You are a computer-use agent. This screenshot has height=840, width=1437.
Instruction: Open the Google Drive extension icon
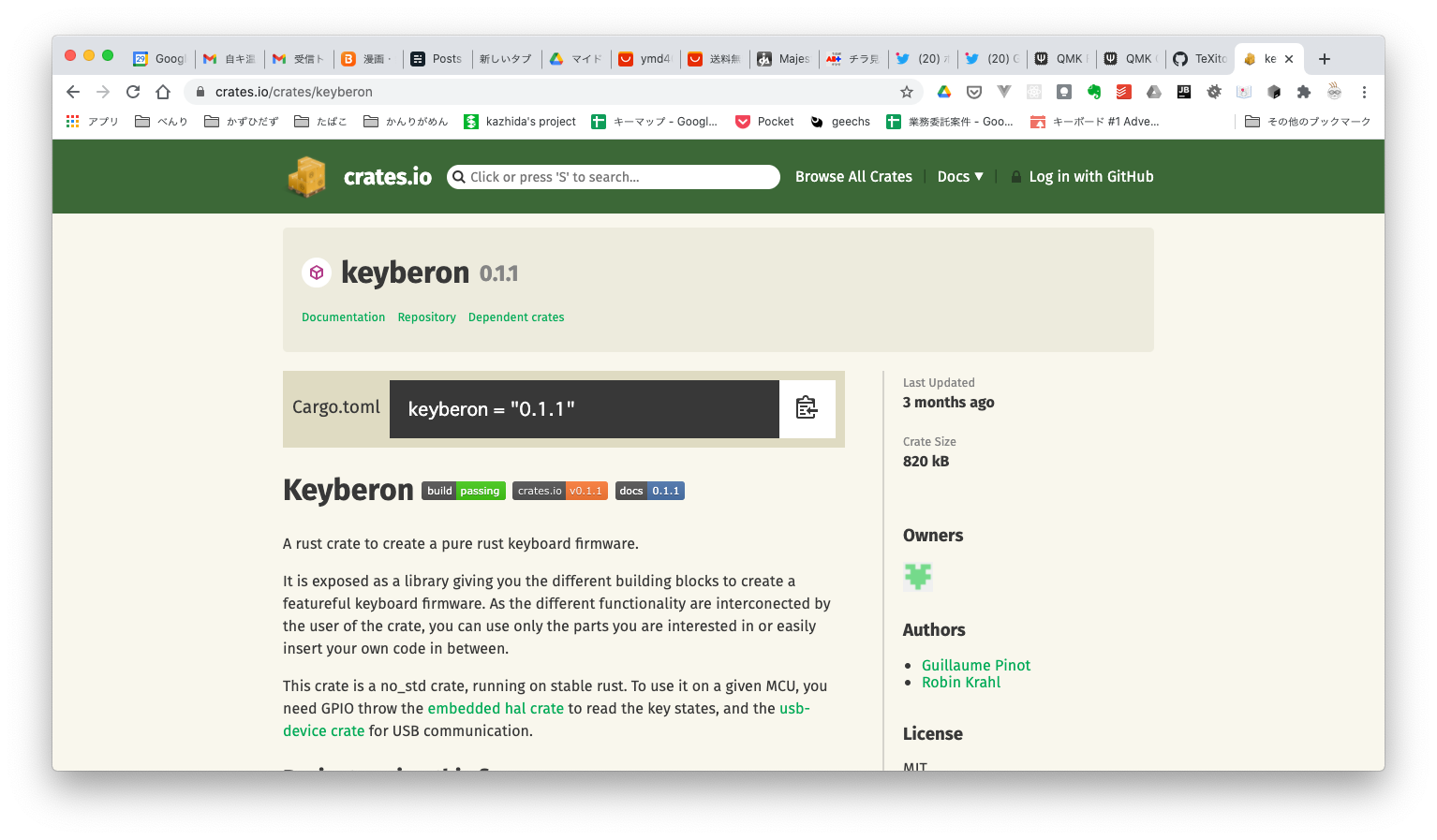(944, 92)
